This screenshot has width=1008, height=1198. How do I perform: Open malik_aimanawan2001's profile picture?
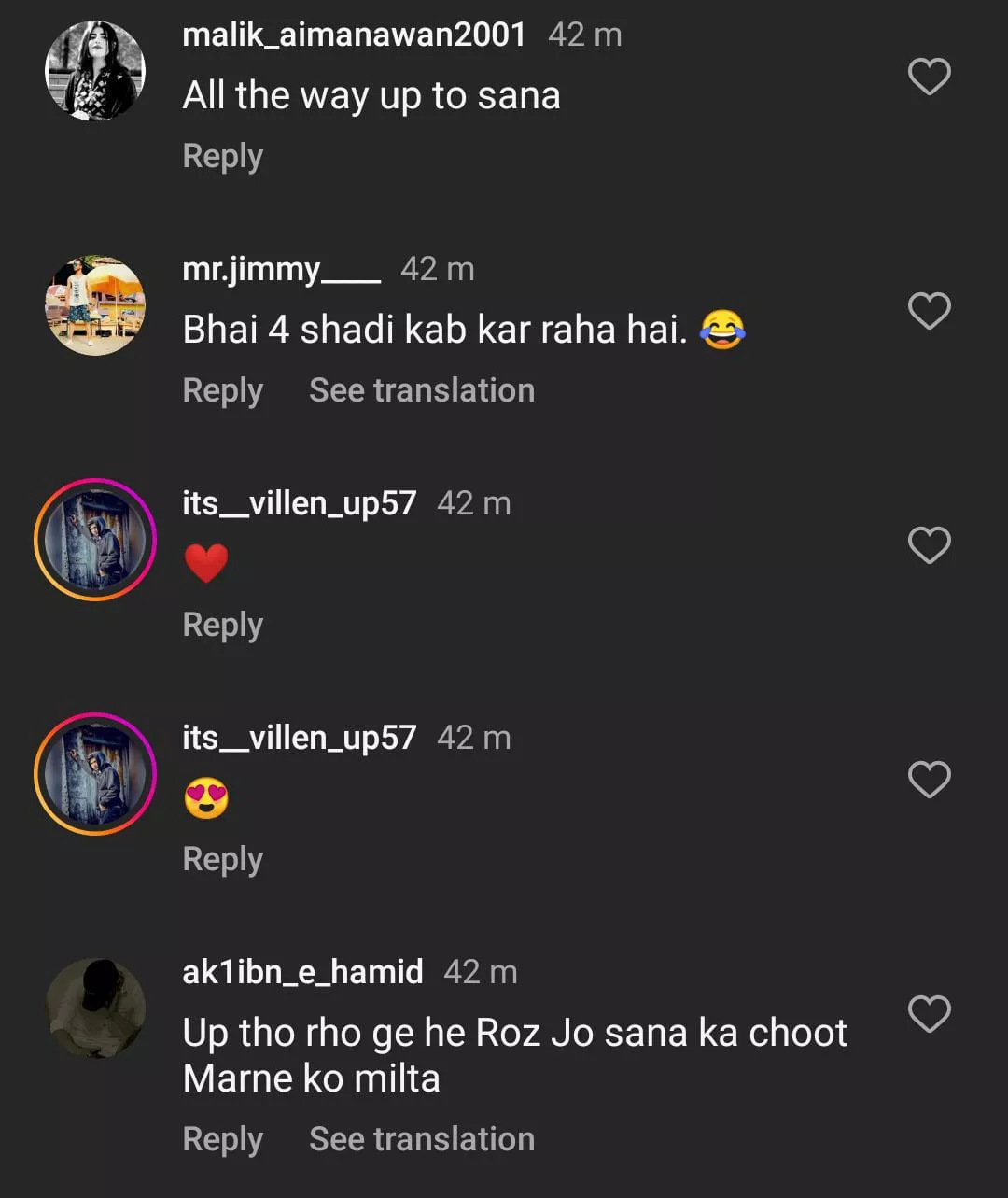tap(95, 71)
